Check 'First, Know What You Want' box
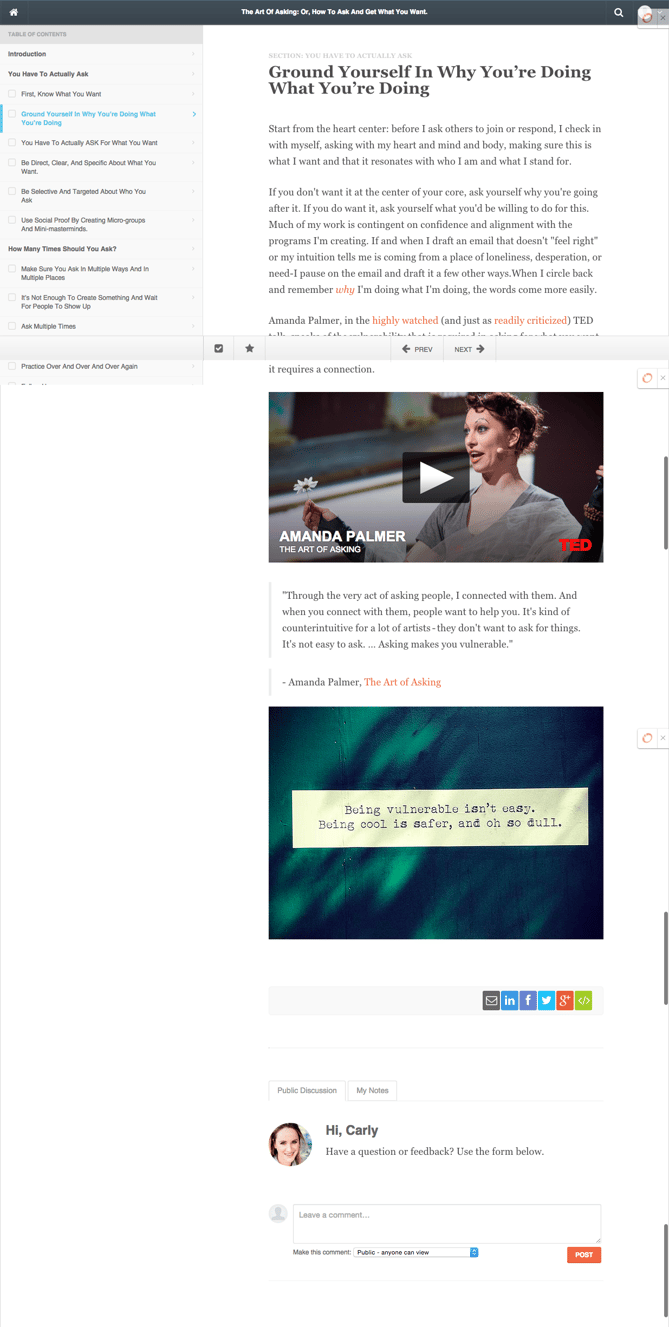 12,94
